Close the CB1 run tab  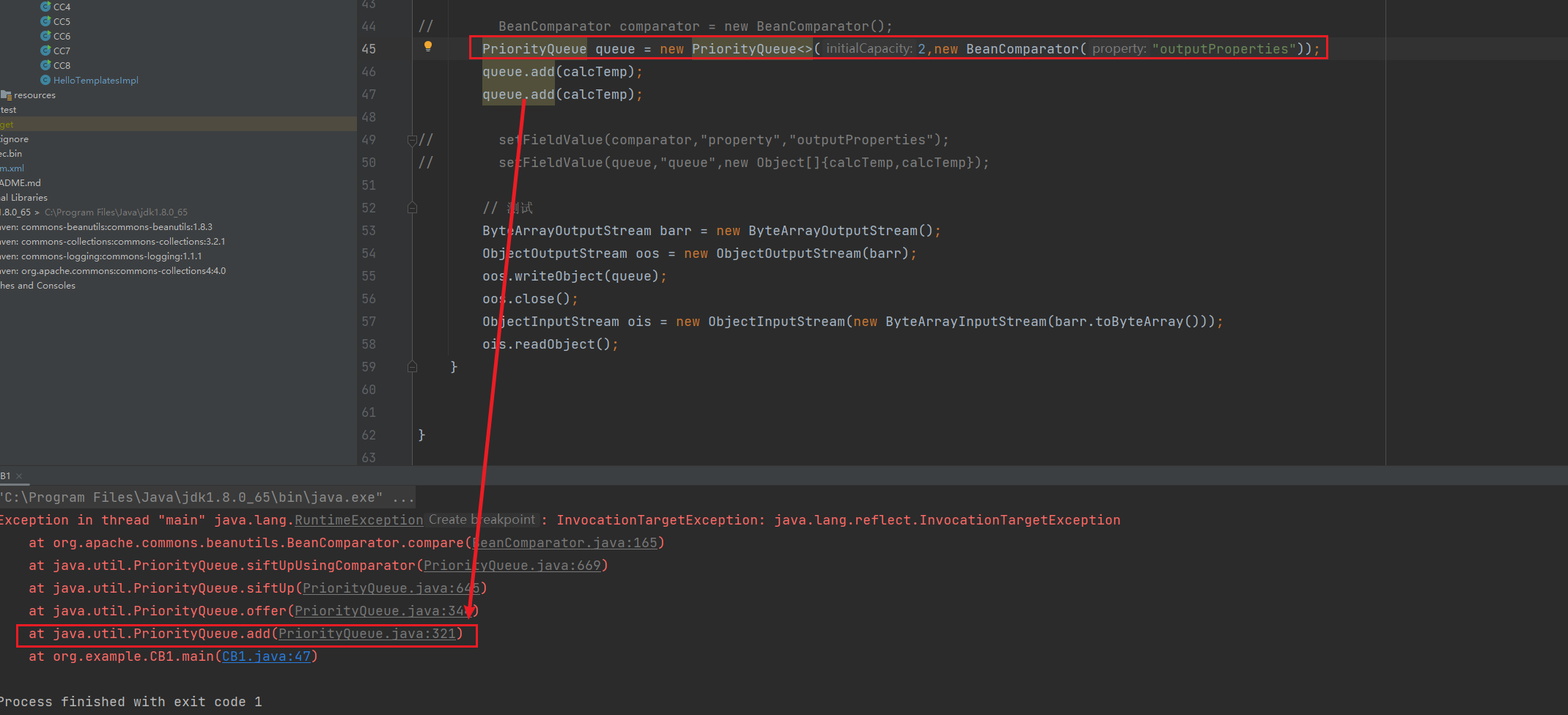tap(19, 476)
